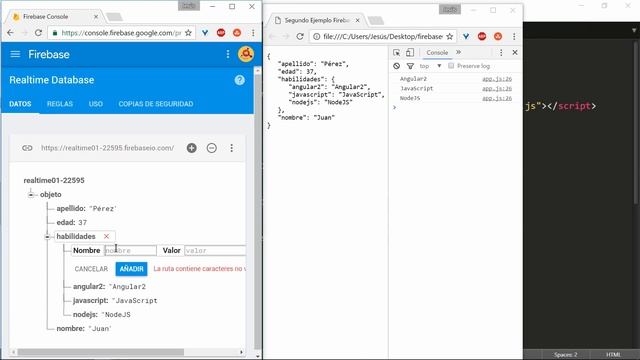640x360 pixels.
Task: Select the apellido tree row
Action: [87, 209]
